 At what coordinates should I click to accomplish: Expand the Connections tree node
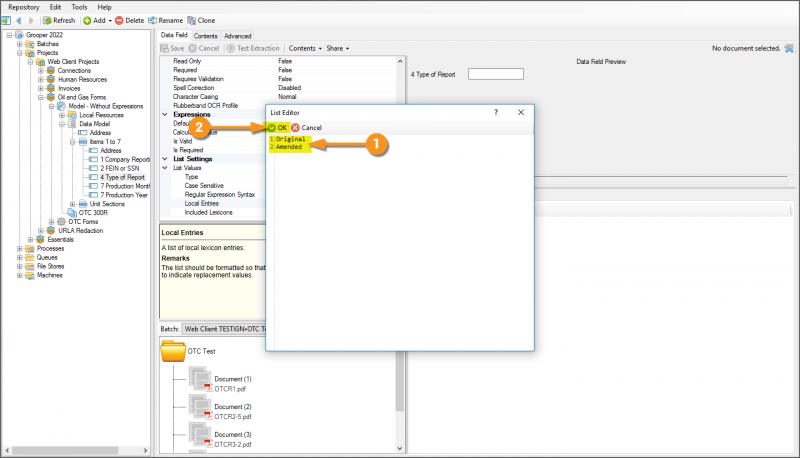point(41,71)
